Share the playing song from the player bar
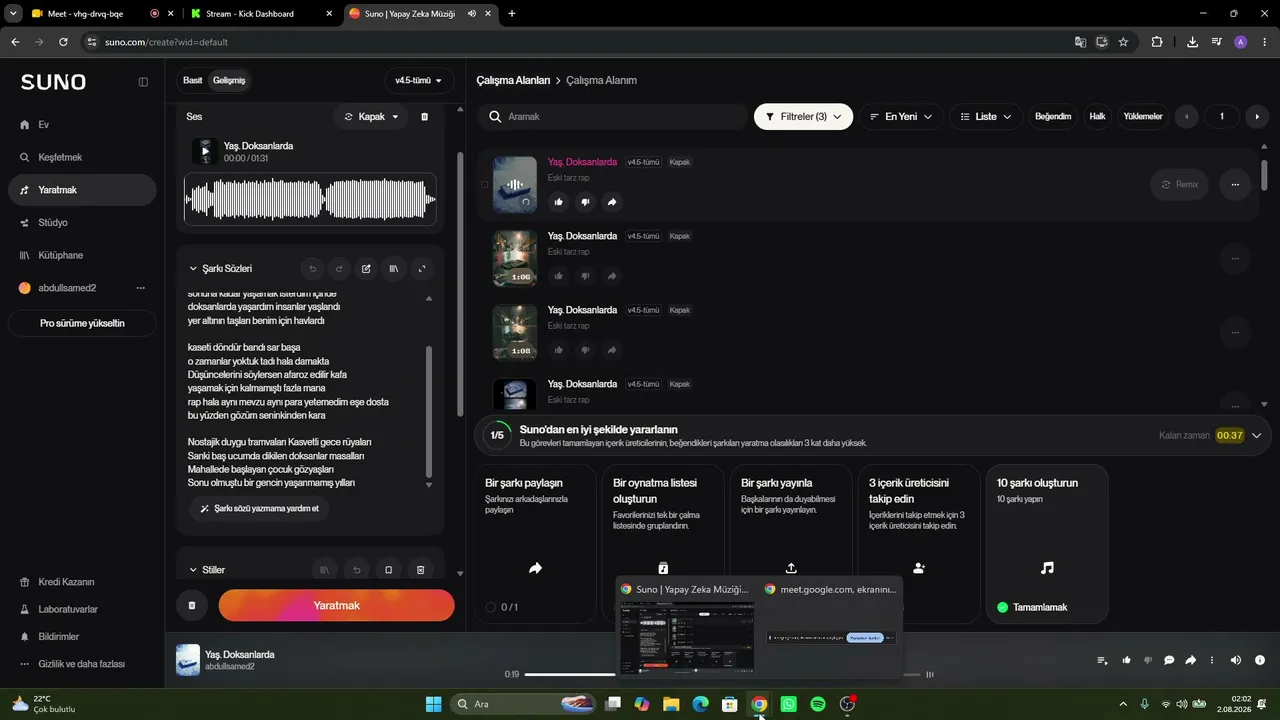Screen dimensions: 1280x720 point(1191,660)
